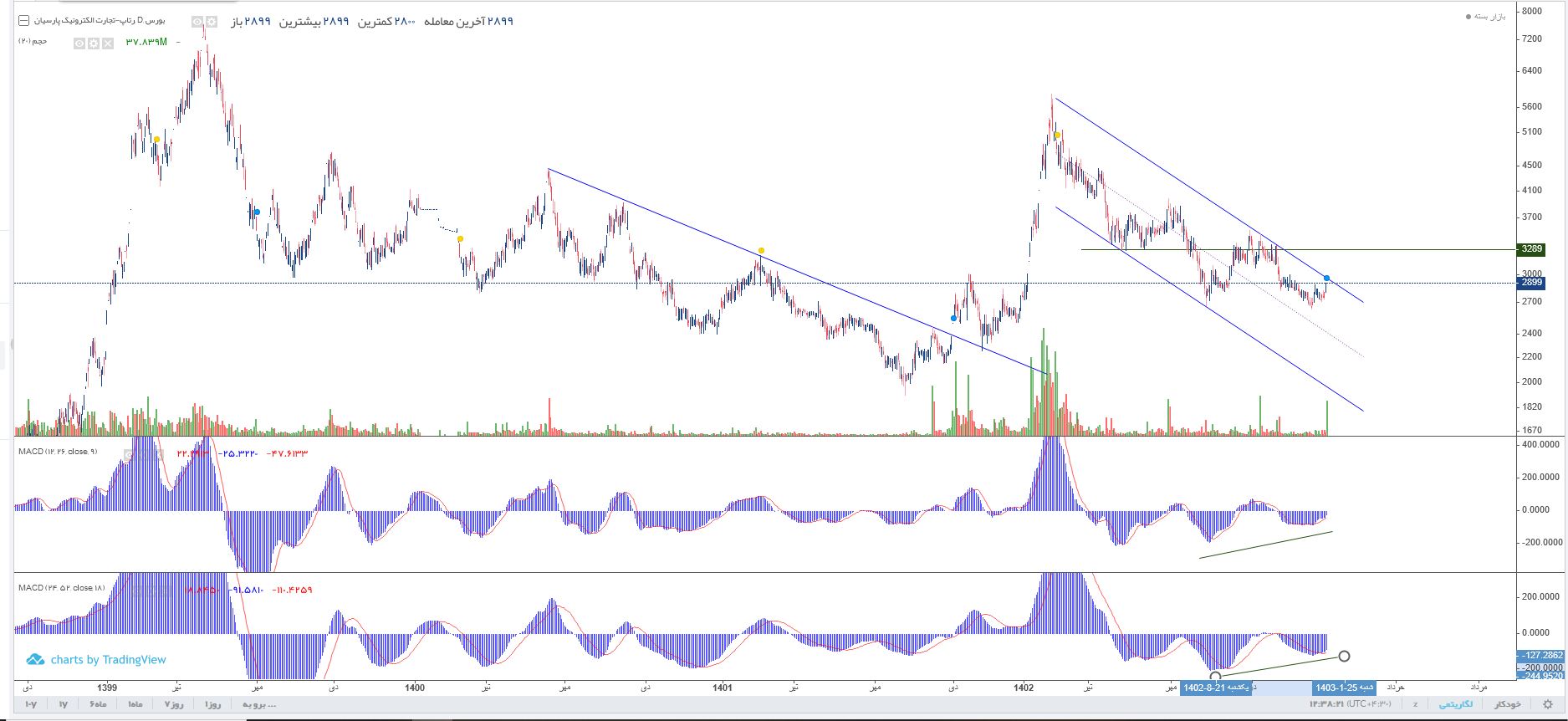Click TradingView charts logo link
This screenshot has height=721, width=1568.
point(96,660)
